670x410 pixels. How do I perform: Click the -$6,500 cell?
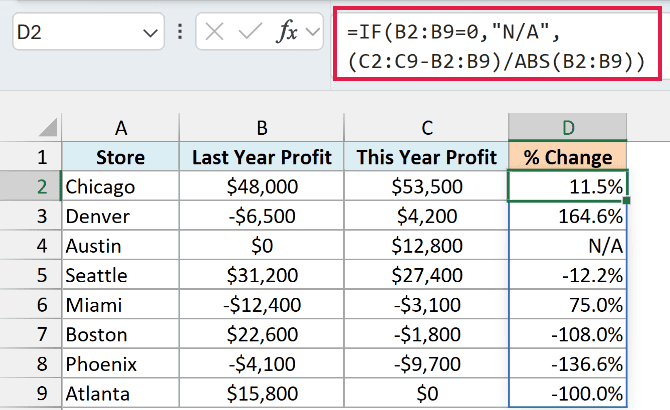point(262,216)
